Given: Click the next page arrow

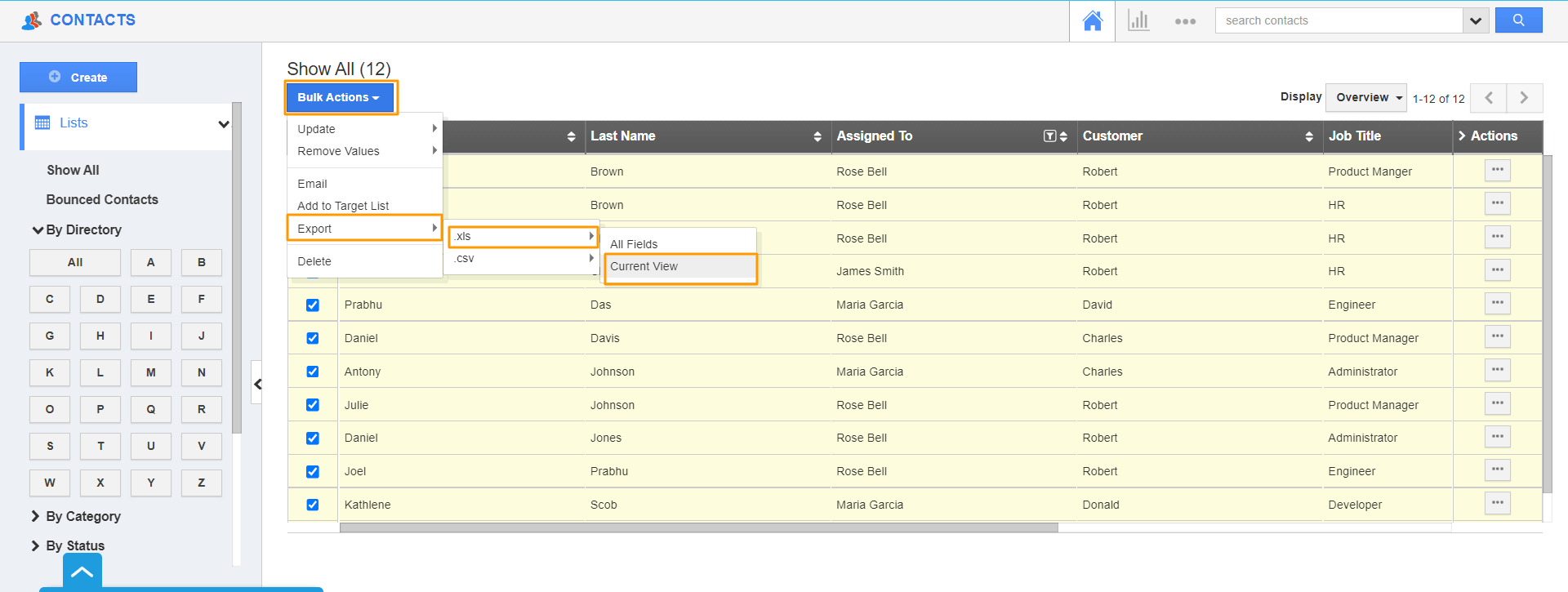Looking at the screenshot, I should (x=1524, y=98).
